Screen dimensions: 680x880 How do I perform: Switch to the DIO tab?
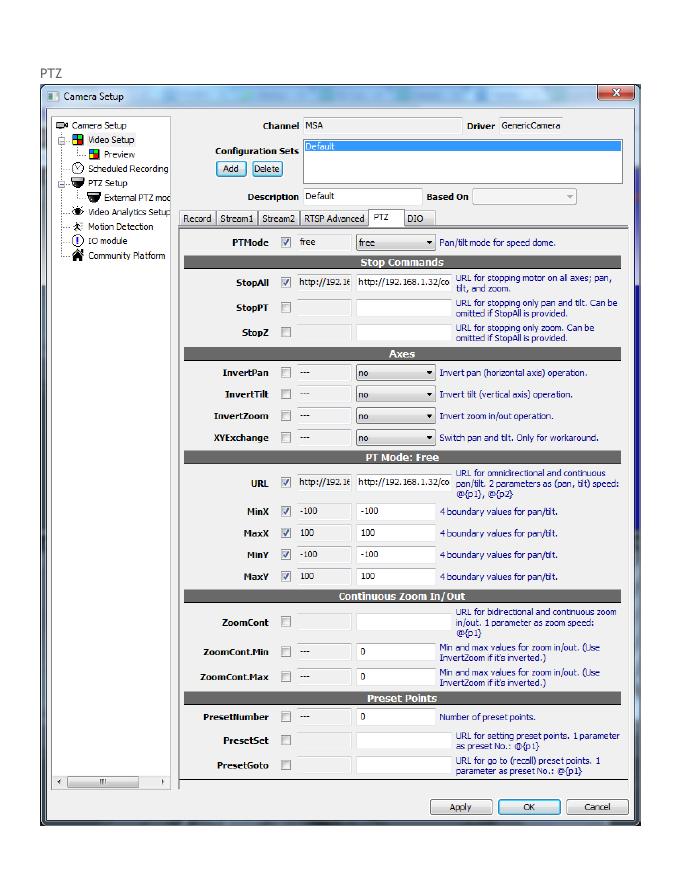click(x=415, y=218)
